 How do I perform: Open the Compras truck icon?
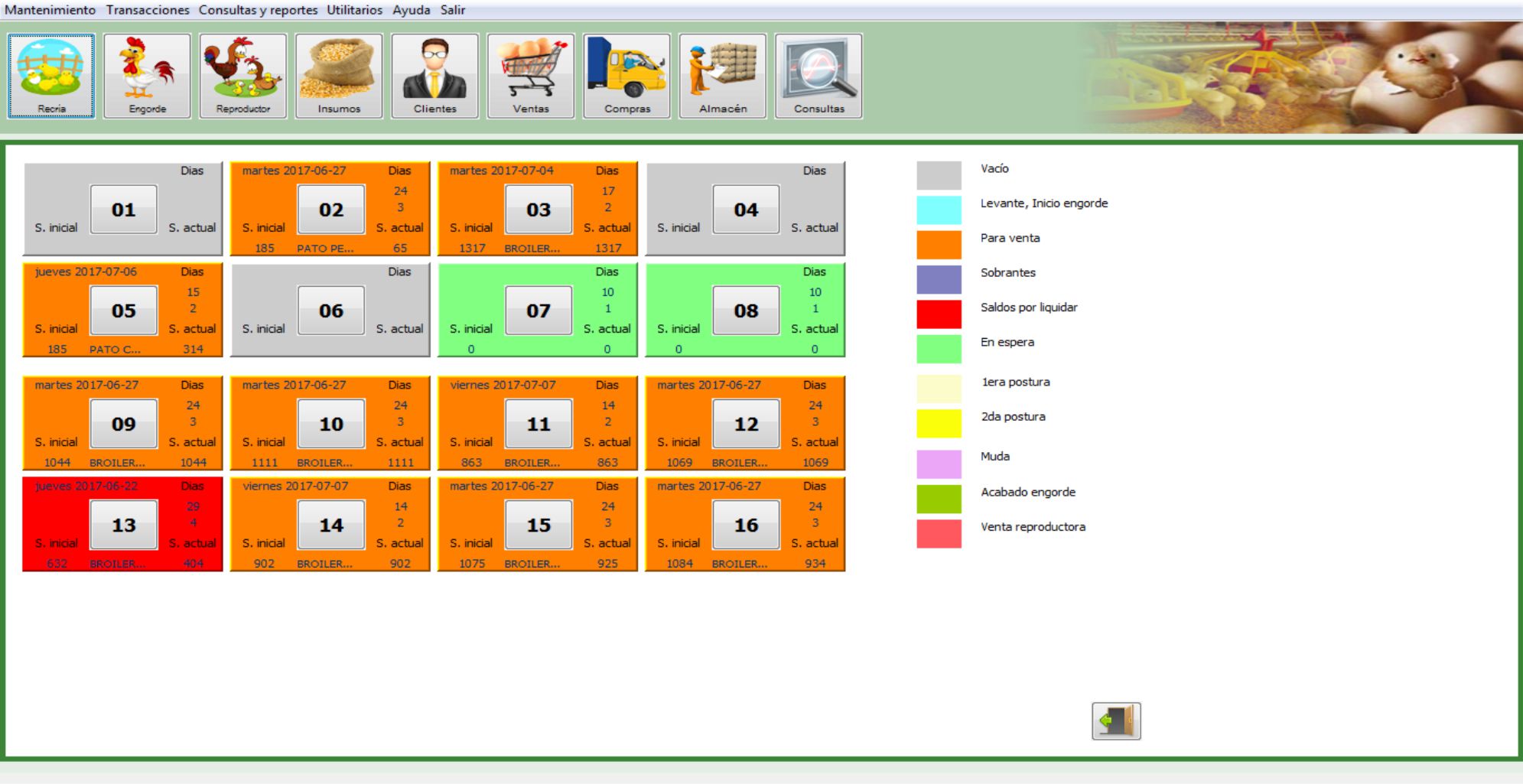coord(626,75)
